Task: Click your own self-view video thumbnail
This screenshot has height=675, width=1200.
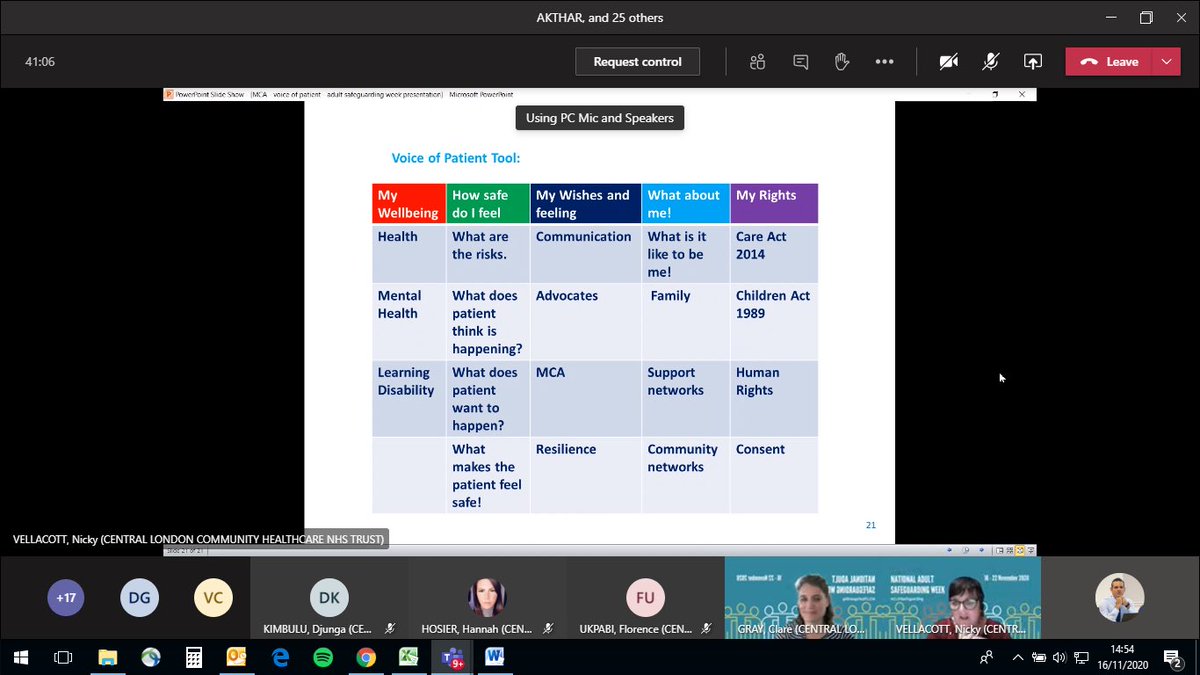Action: click(1118, 598)
